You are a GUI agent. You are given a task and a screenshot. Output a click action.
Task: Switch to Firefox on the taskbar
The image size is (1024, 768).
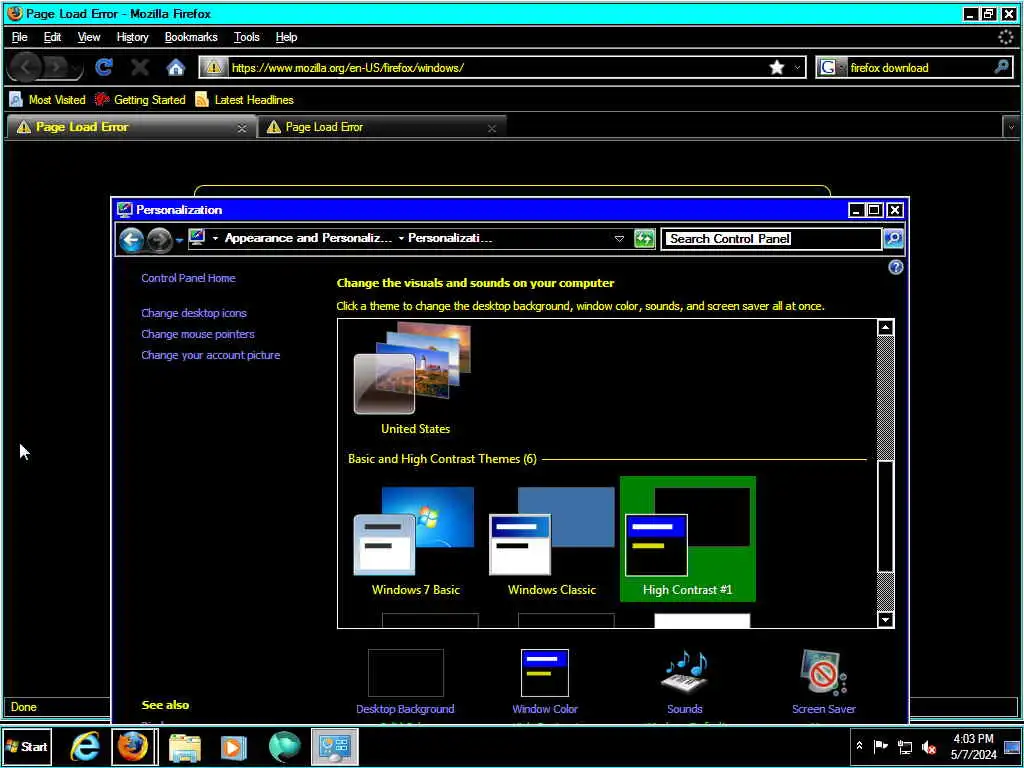tap(133, 746)
